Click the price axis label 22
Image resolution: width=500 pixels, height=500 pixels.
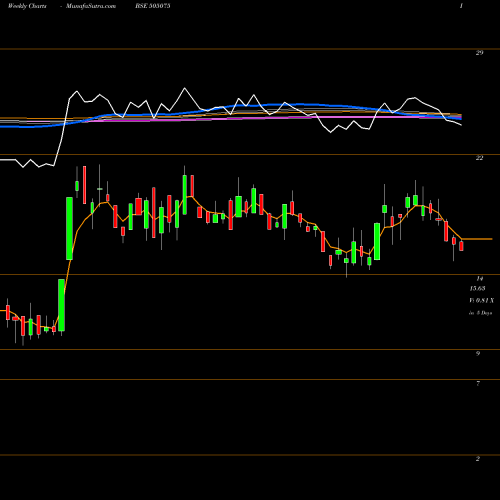click(479, 158)
